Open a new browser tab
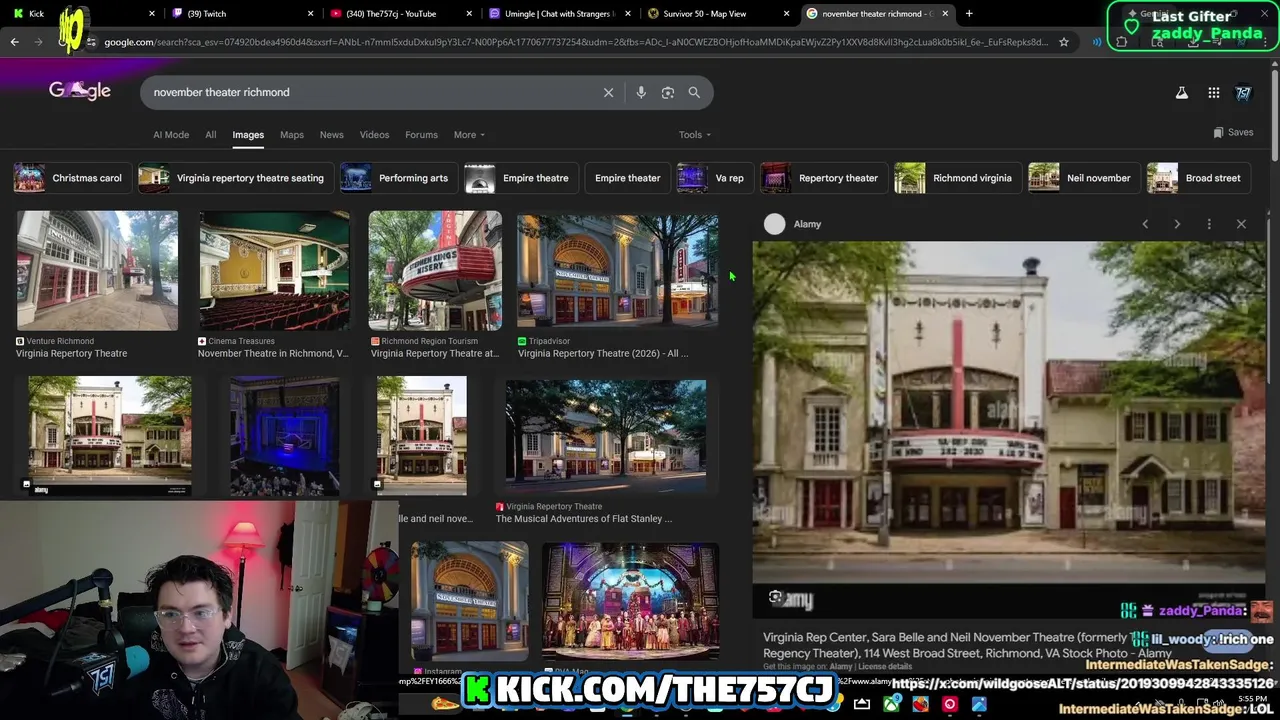This screenshot has width=1280, height=720. (x=969, y=14)
